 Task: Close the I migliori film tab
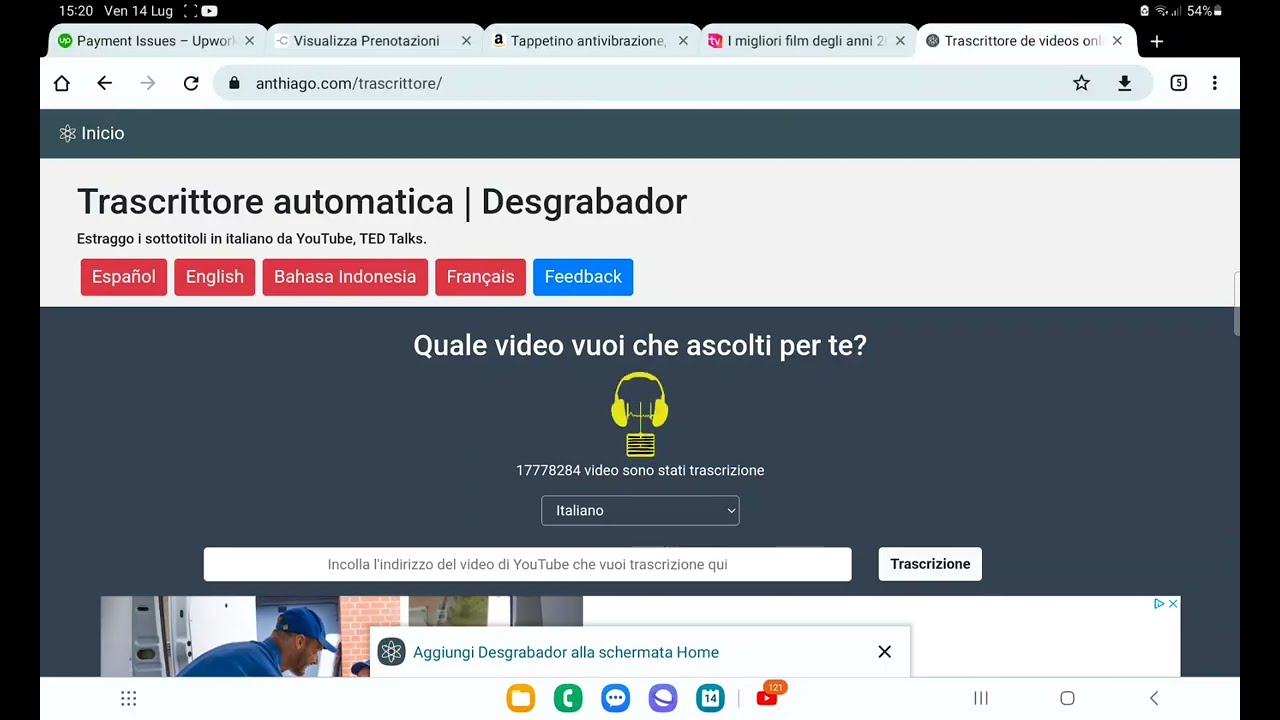(x=900, y=41)
